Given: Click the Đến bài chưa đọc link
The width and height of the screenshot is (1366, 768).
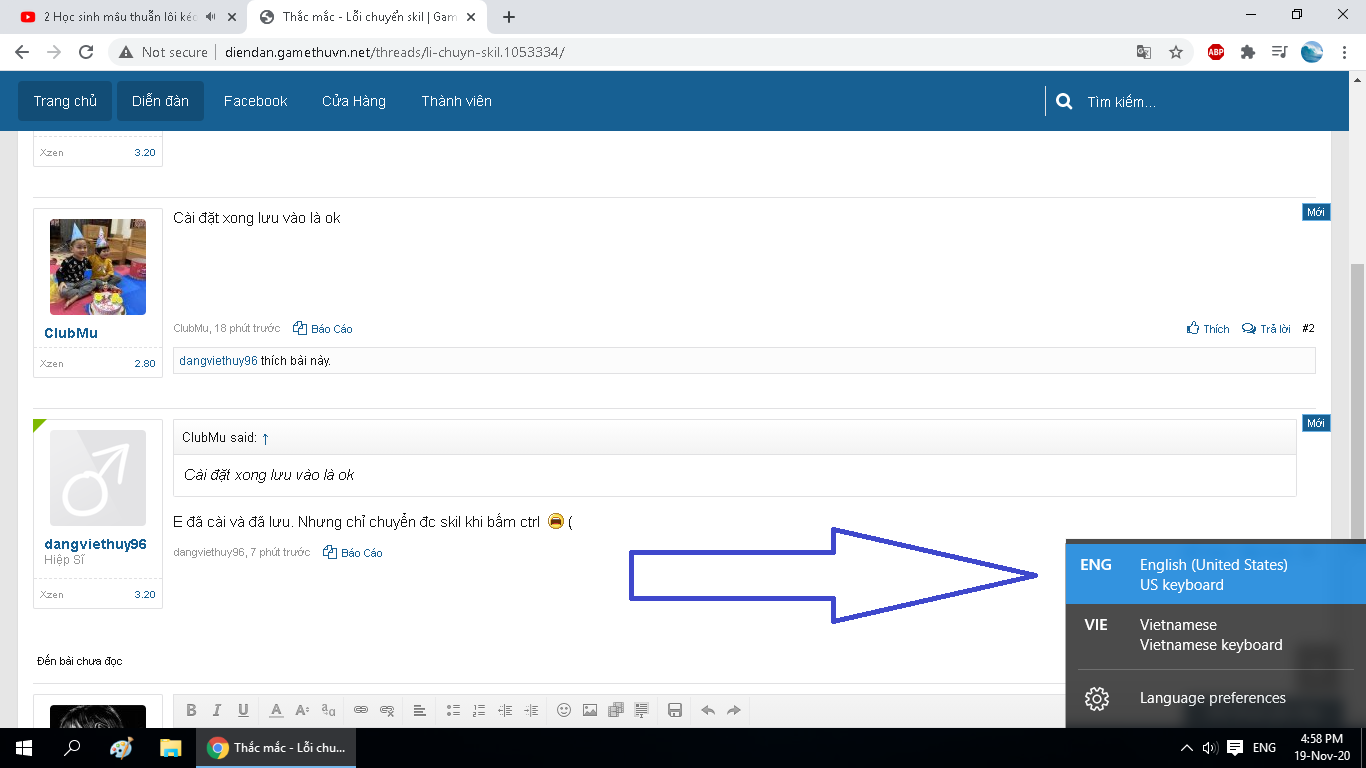Looking at the screenshot, I should 80,661.
